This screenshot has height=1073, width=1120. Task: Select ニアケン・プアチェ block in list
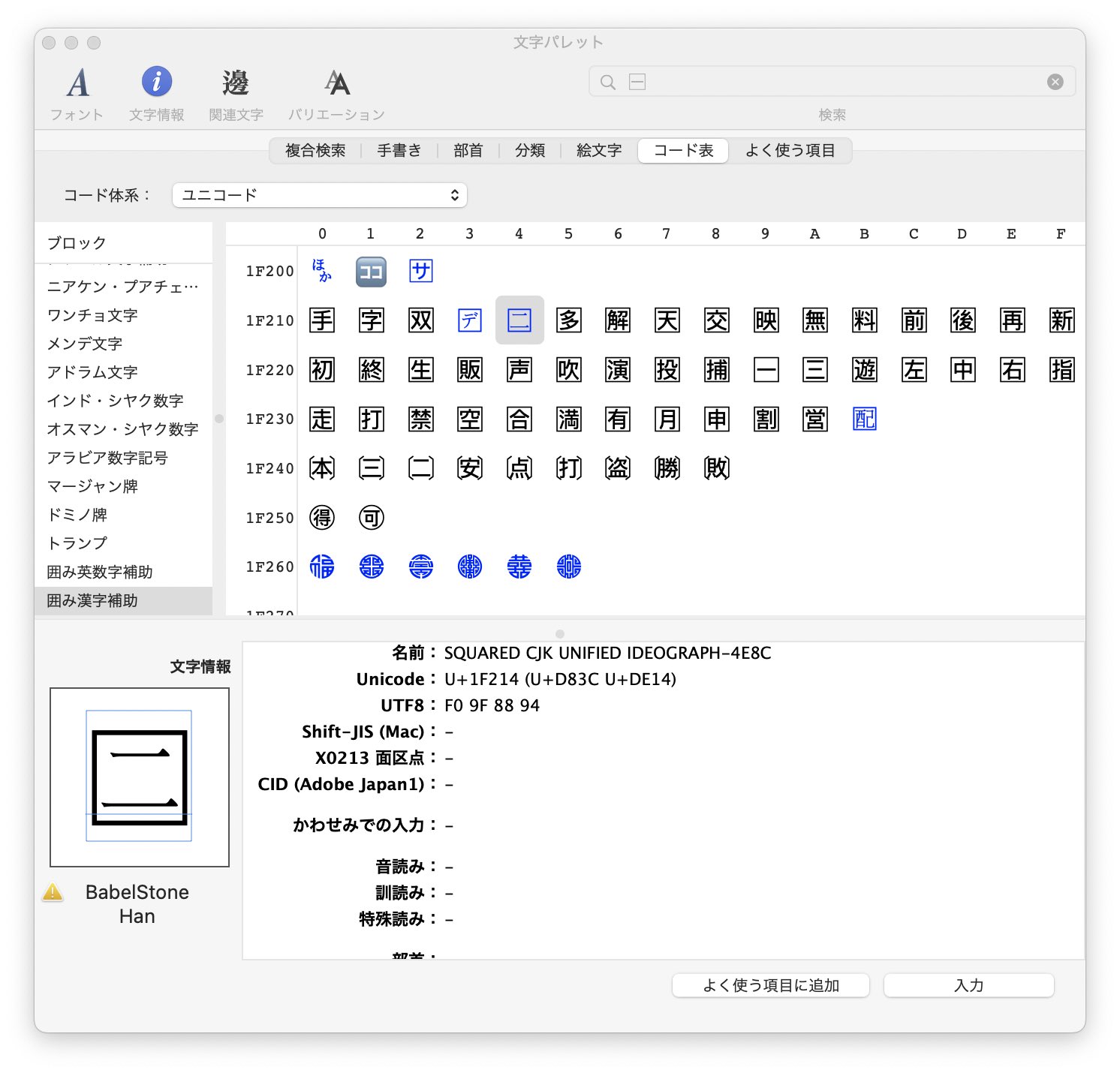point(124,287)
